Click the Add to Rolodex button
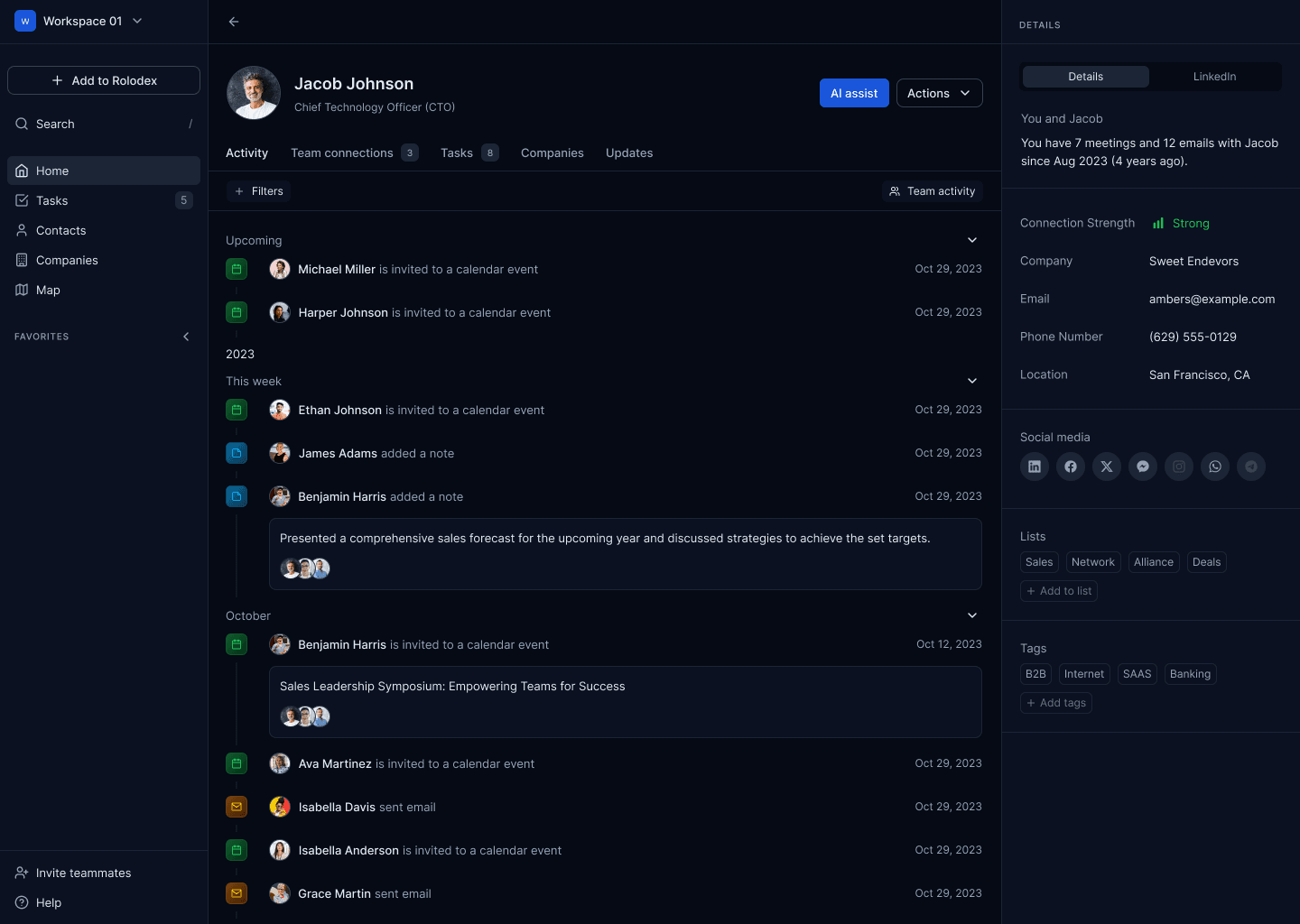This screenshot has width=1300, height=924. tap(103, 80)
